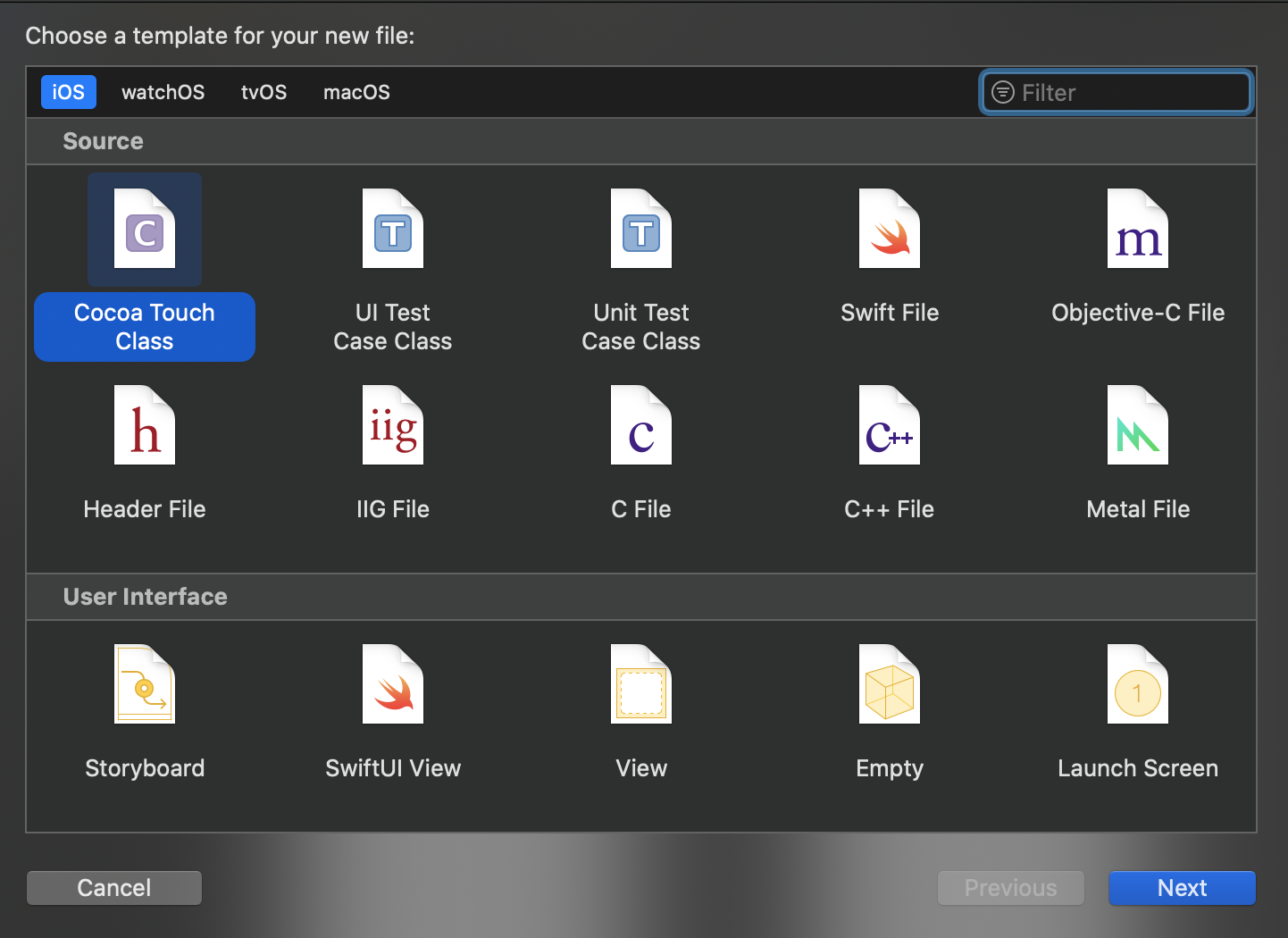Click the Next button
The image size is (1288, 938).
coord(1183,888)
